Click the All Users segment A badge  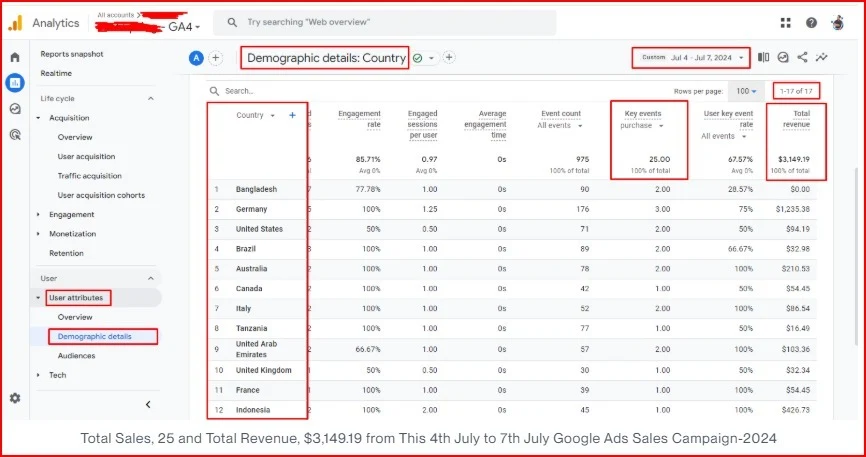coord(196,57)
